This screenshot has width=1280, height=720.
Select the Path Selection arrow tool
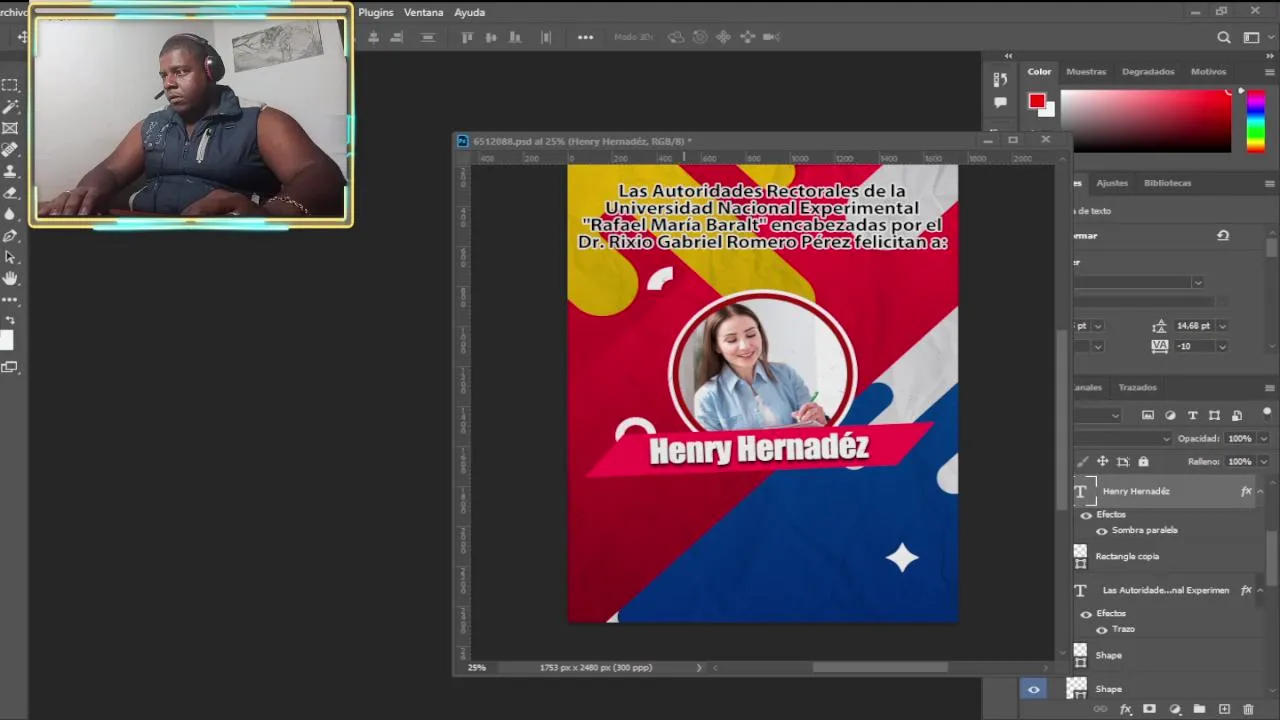tap(10, 257)
